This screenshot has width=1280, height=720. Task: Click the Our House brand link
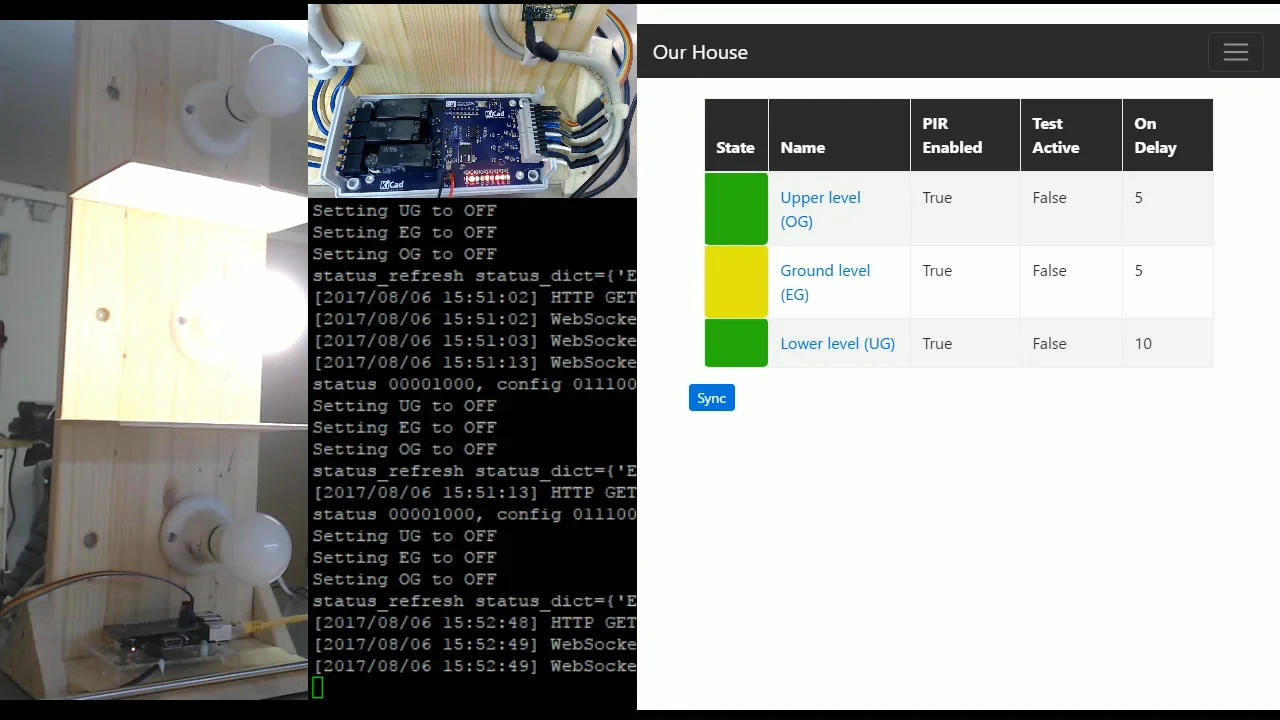pos(700,52)
